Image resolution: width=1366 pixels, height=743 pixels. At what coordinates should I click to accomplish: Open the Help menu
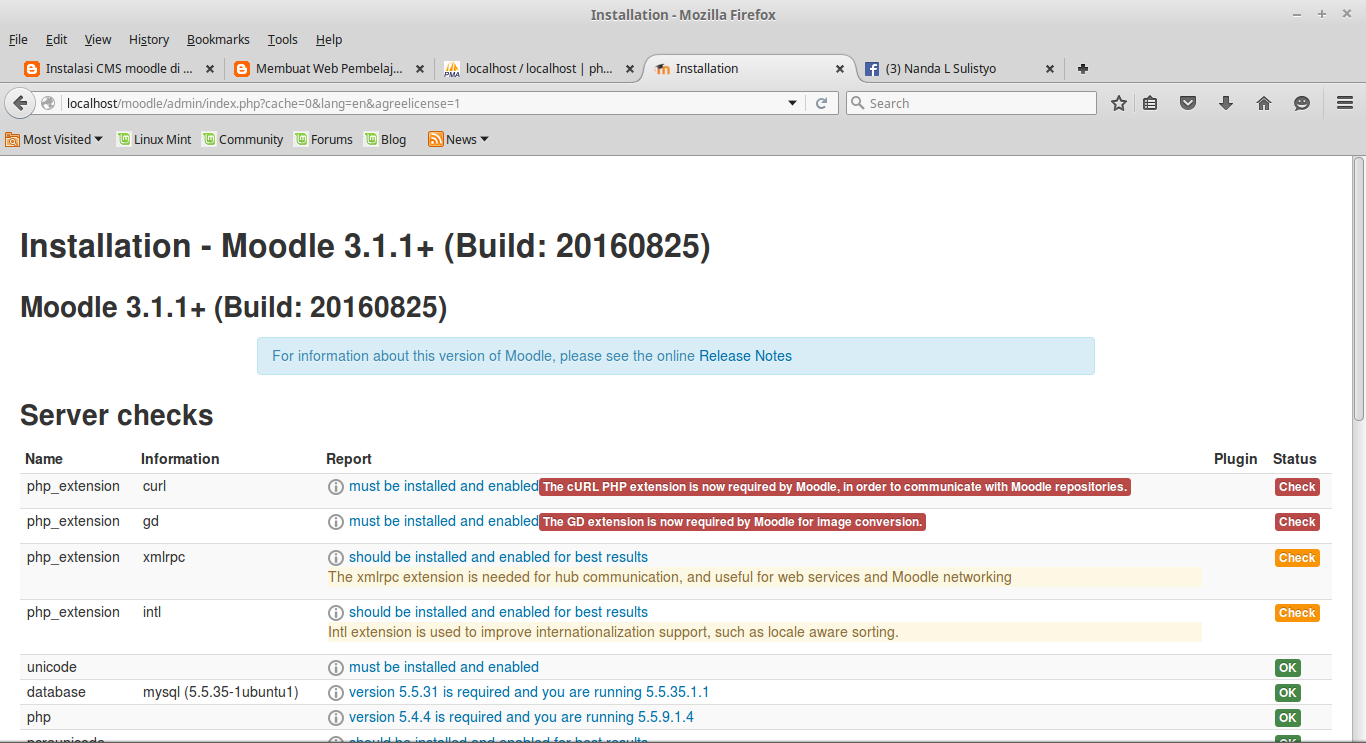tap(329, 40)
